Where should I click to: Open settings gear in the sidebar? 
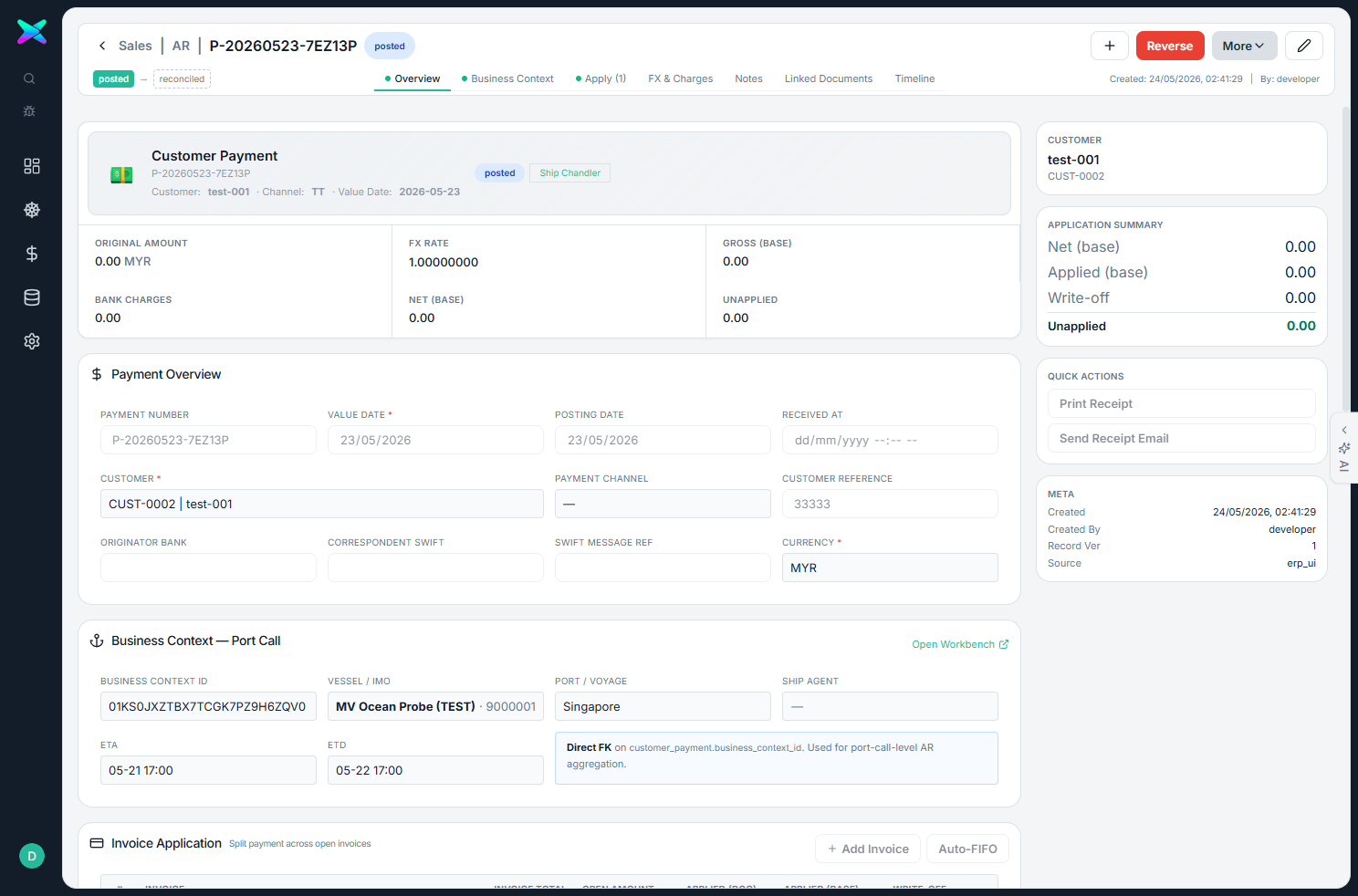pyautogui.click(x=32, y=341)
